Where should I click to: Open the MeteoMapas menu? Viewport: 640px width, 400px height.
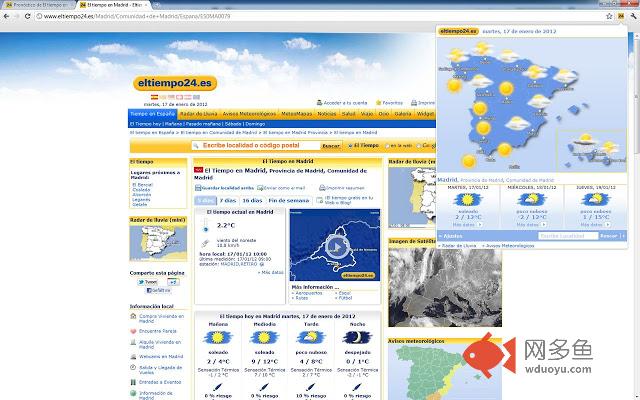coord(296,114)
